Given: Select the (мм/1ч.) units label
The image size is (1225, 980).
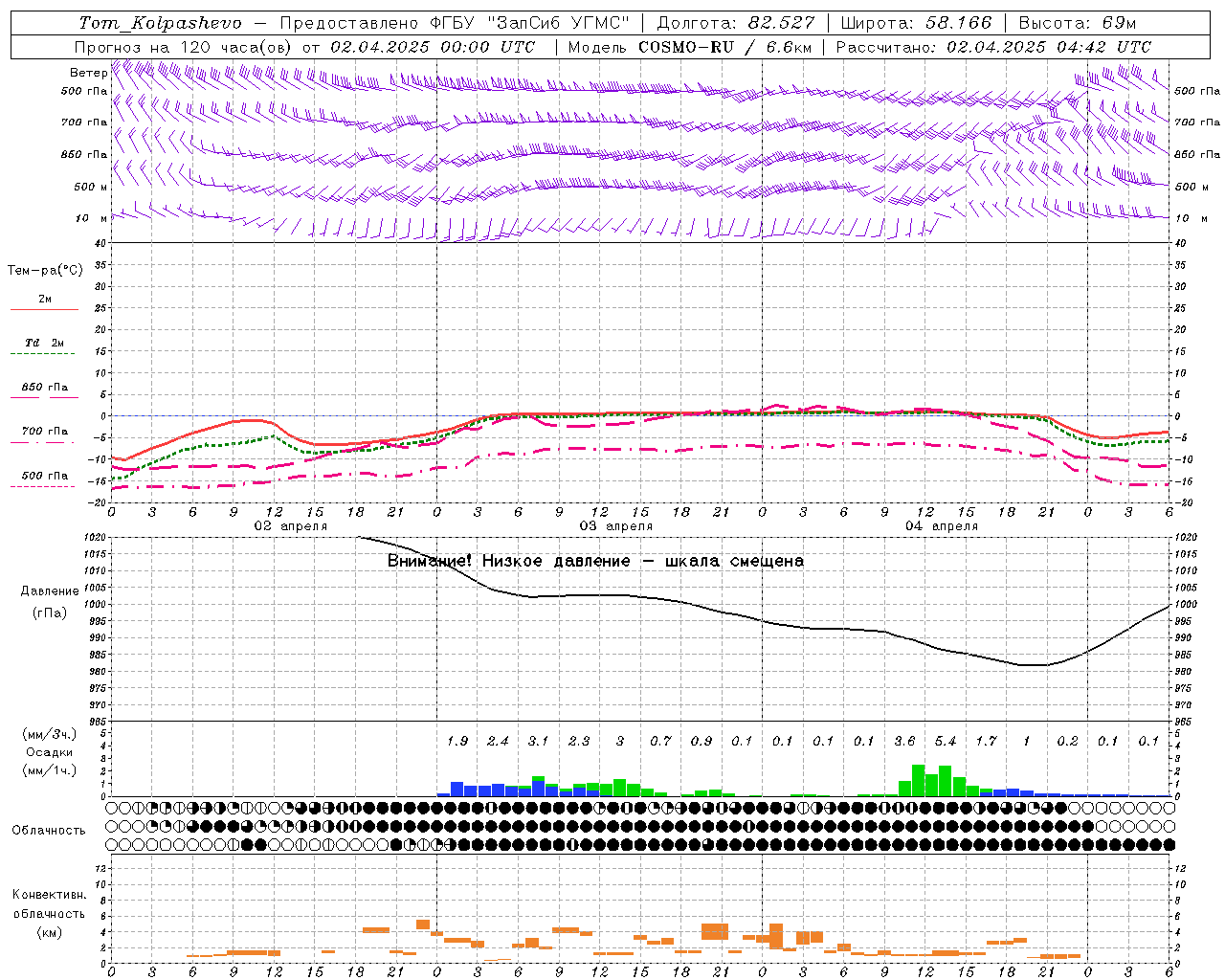Looking at the screenshot, I should click(x=50, y=770).
